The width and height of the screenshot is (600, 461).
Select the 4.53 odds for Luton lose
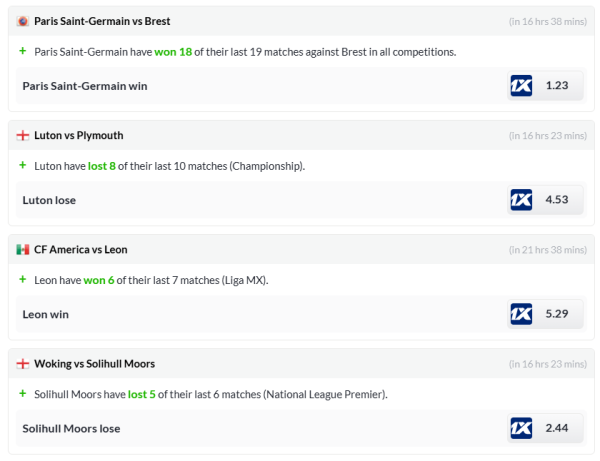tap(557, 200)
